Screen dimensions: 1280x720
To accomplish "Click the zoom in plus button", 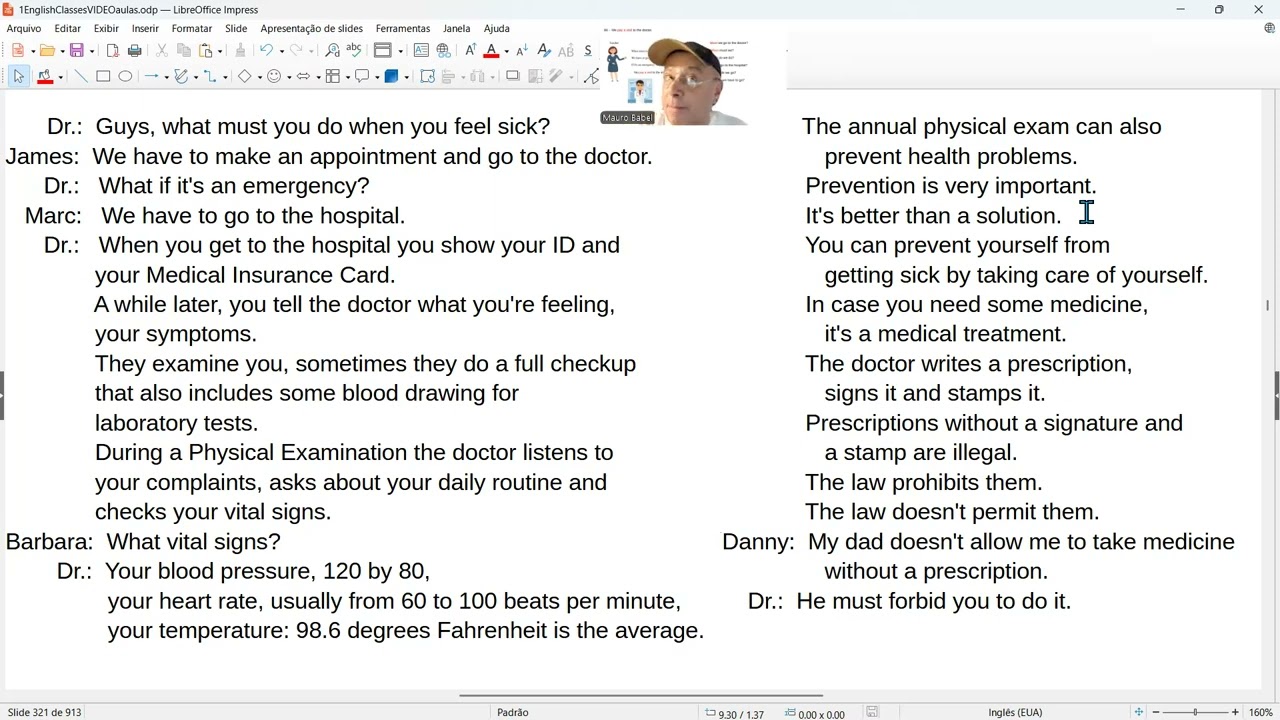I will point(1235,712).
